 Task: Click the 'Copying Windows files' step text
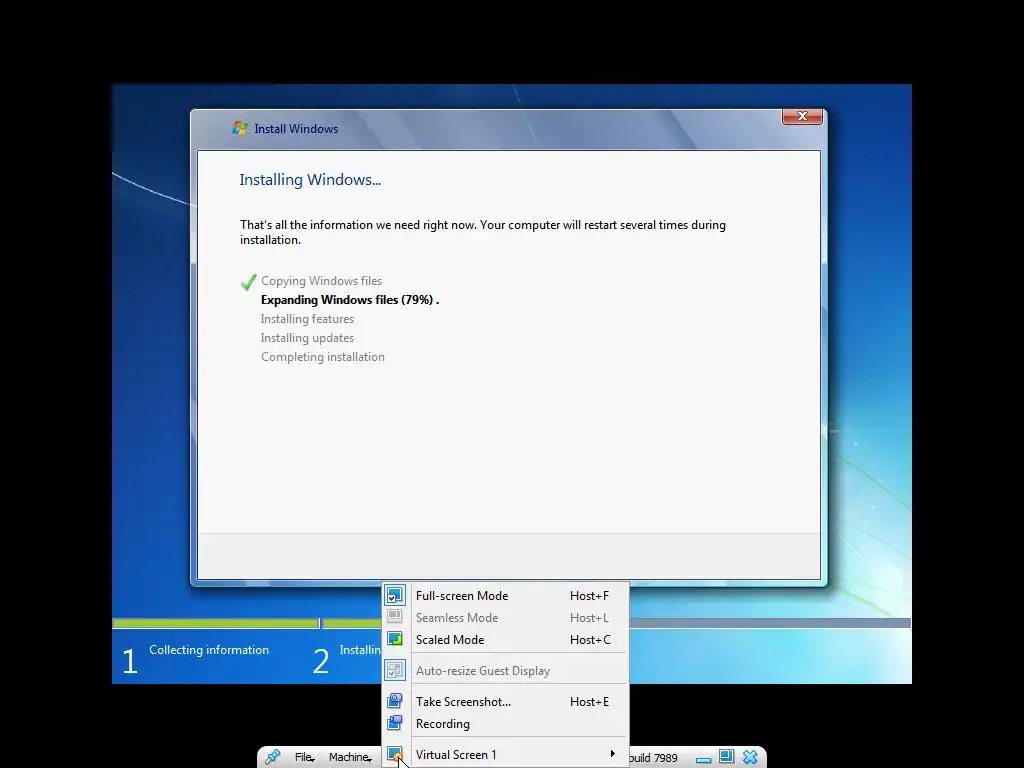(x=321, y=281)
